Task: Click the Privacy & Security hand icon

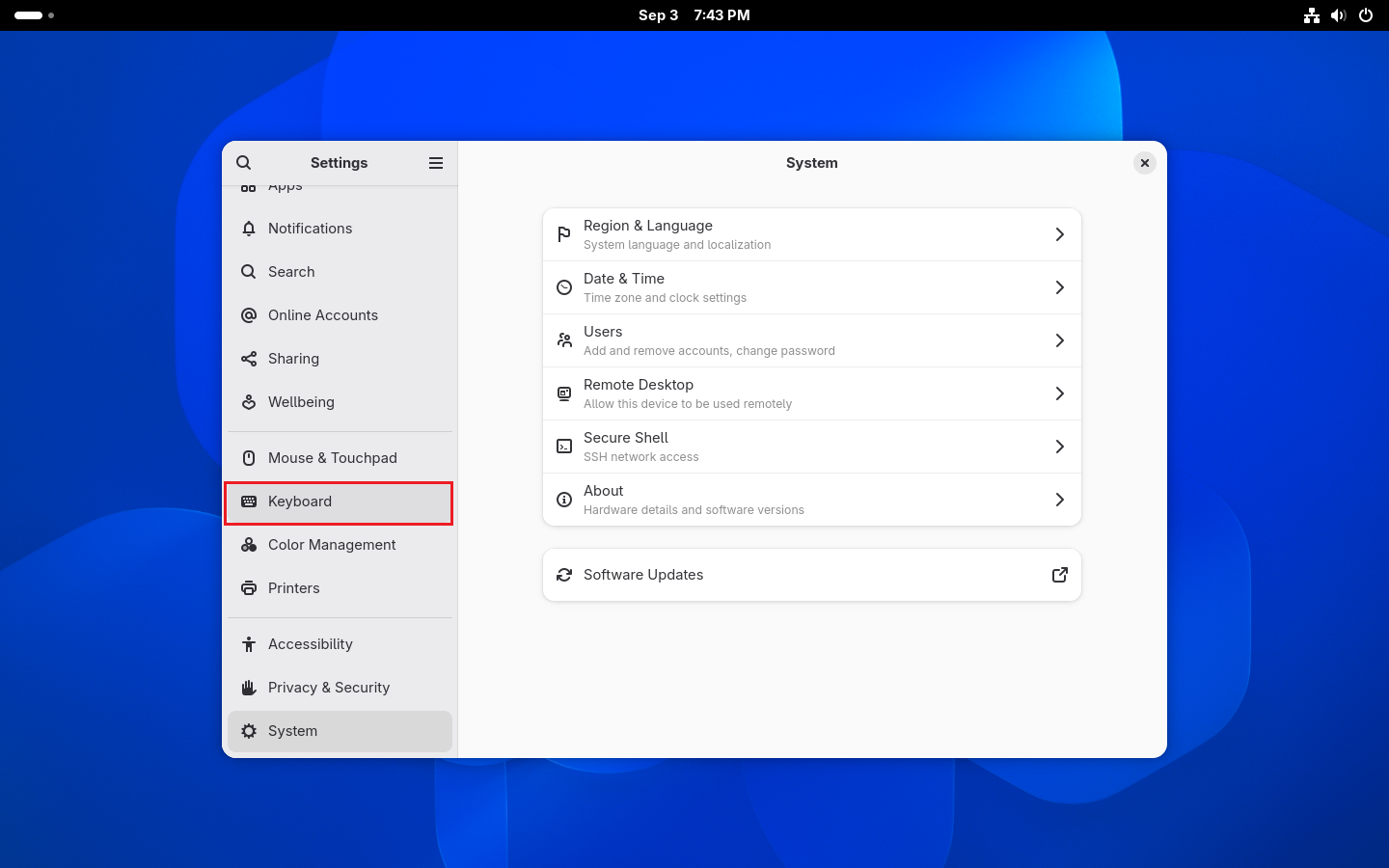Action: 249,688
